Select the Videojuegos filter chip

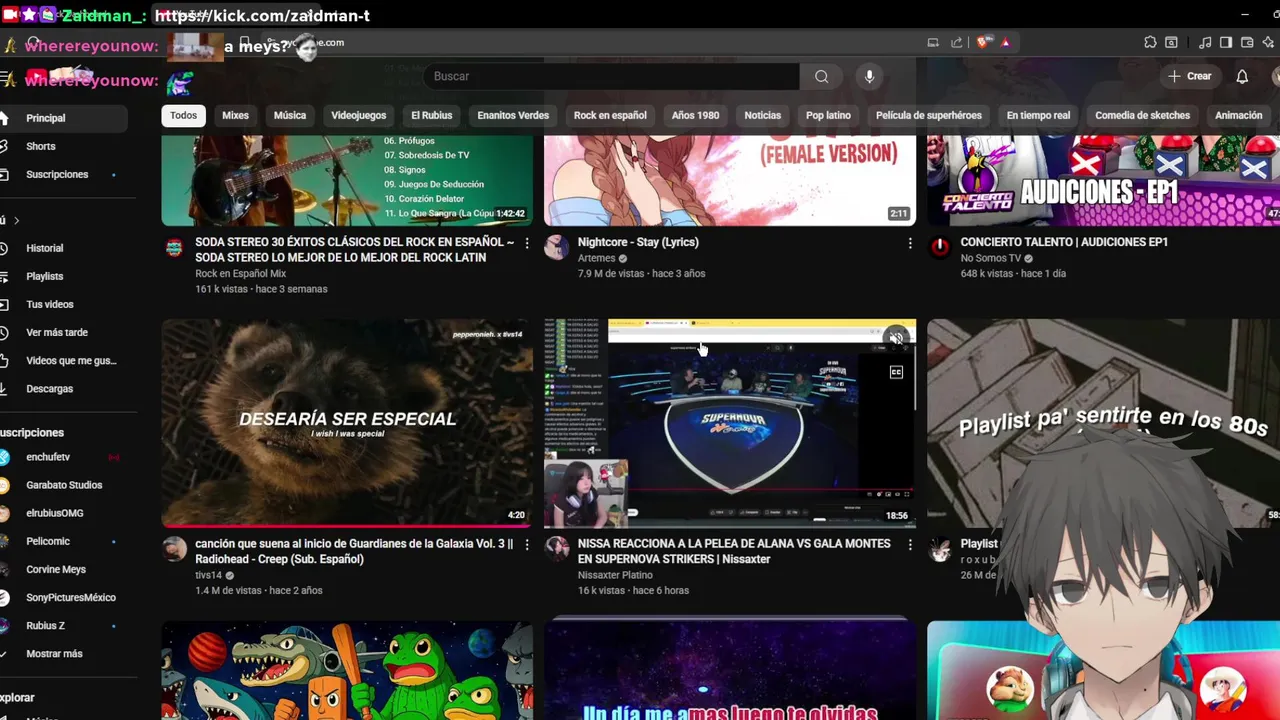pyautogui.click(x=358, y=115)
